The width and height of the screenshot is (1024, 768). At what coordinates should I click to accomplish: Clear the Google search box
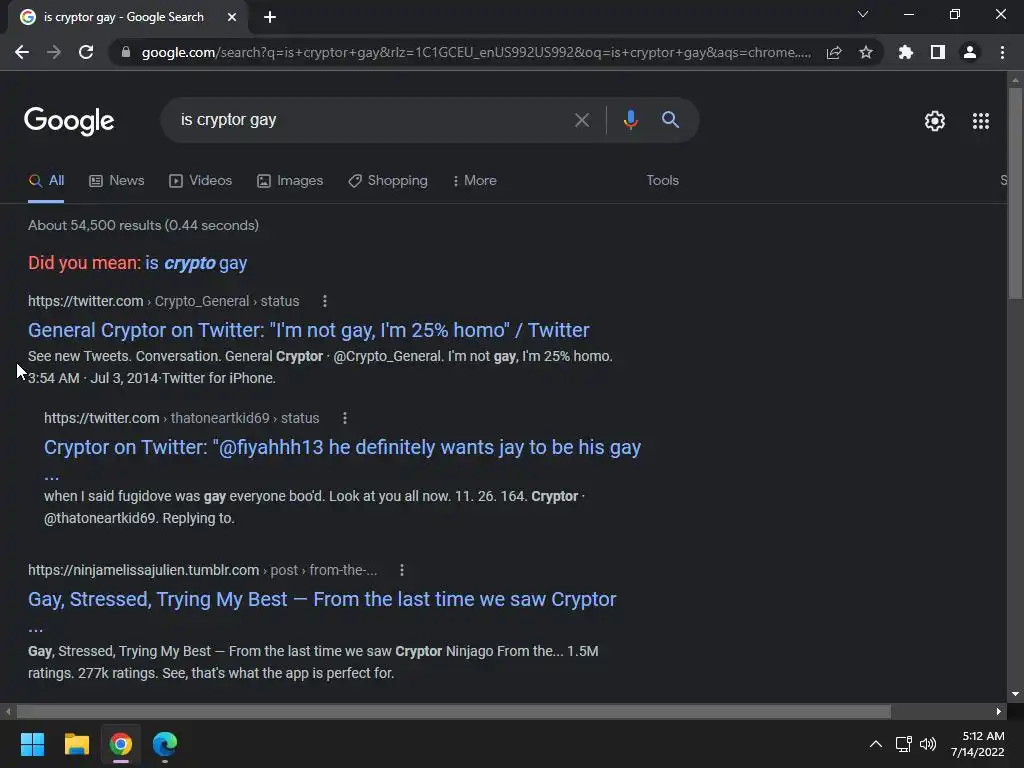581,120
